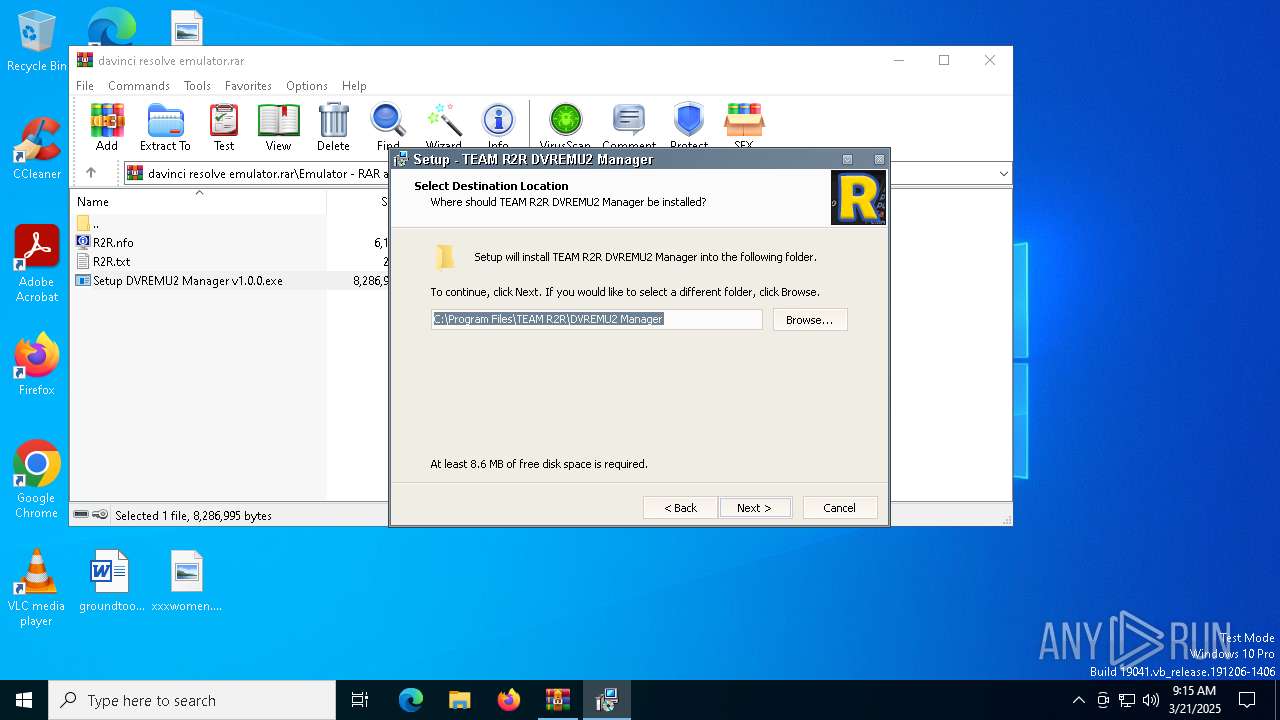
Task: Cancel the DVREMU2 Manager setup
Action: pos(839,508)
